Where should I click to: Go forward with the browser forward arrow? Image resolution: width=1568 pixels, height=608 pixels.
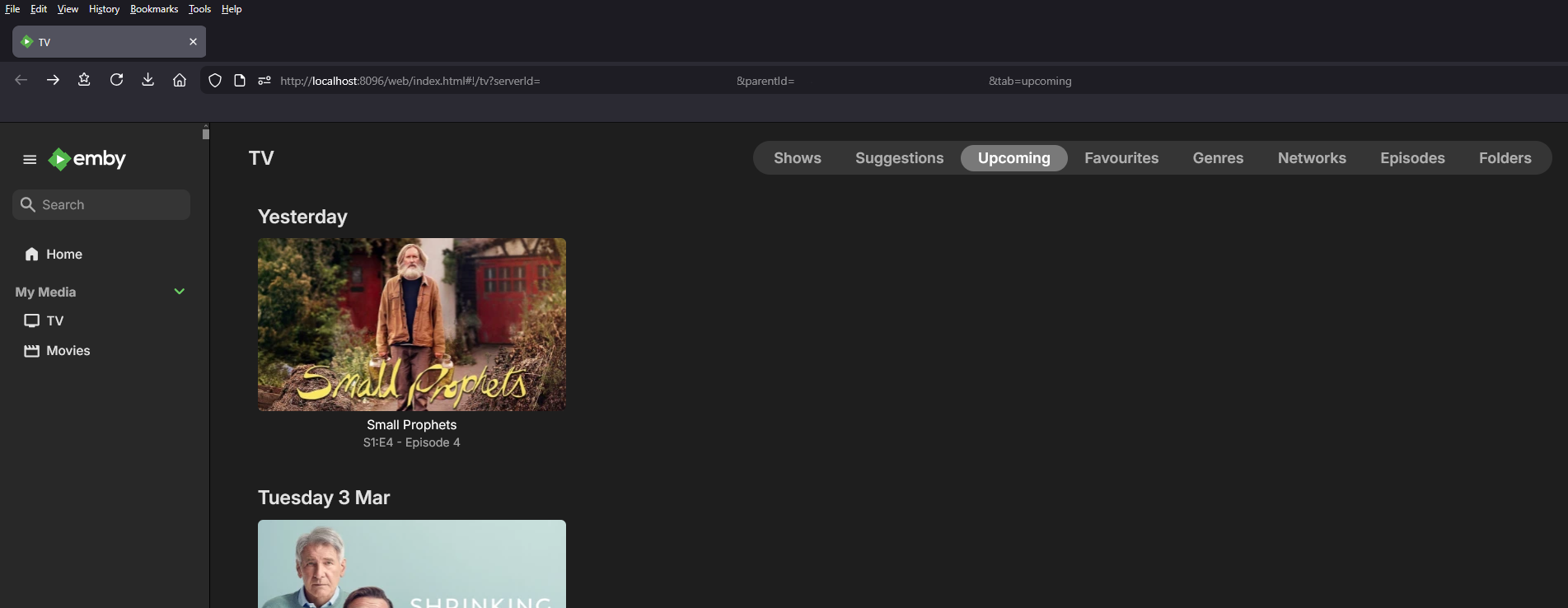[x=53, y=80]
